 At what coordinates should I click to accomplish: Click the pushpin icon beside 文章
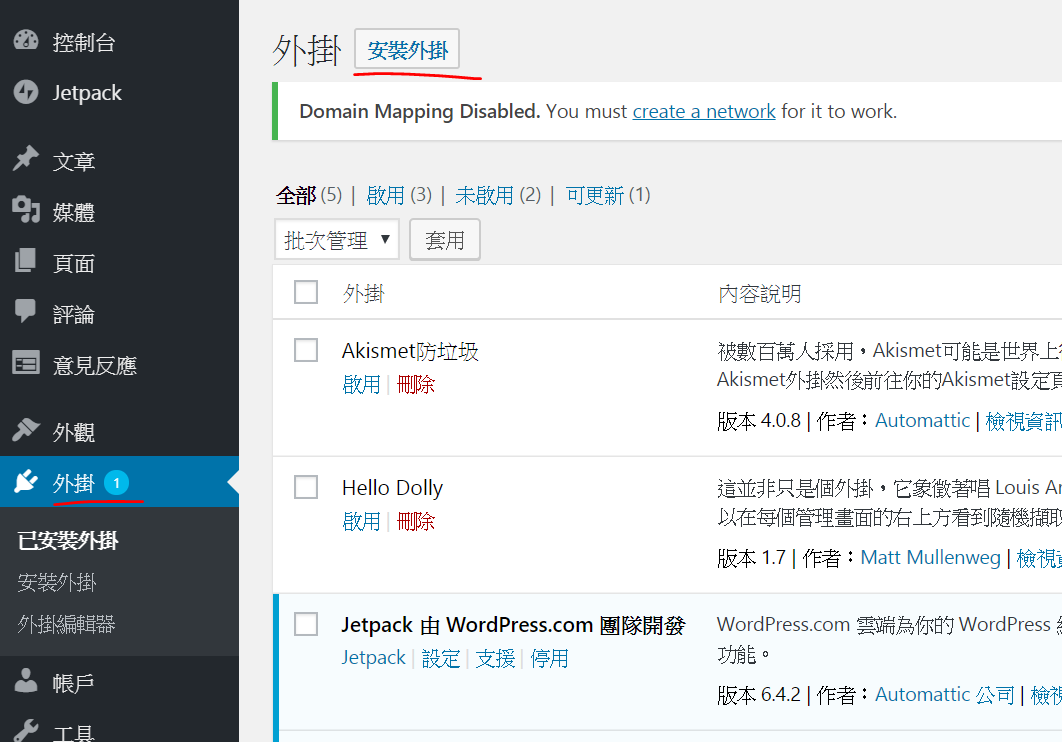tap(26, 160)
